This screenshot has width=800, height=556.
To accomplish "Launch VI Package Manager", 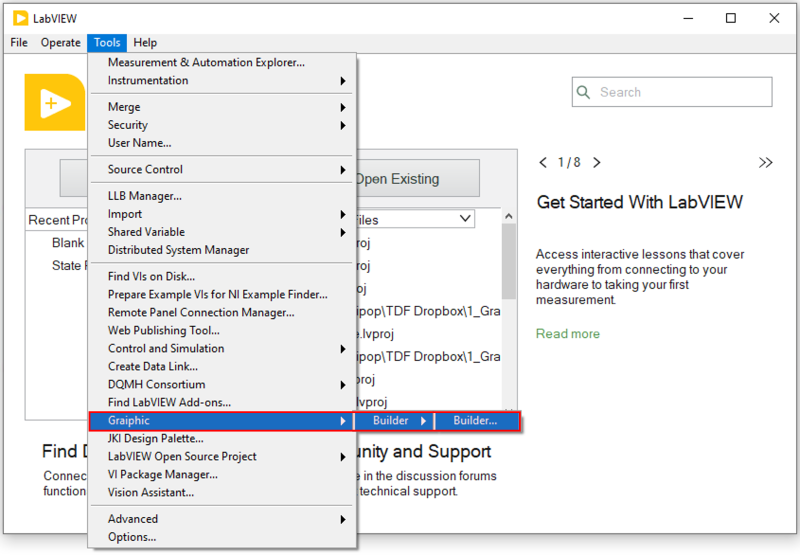I will tap(221, 474).
